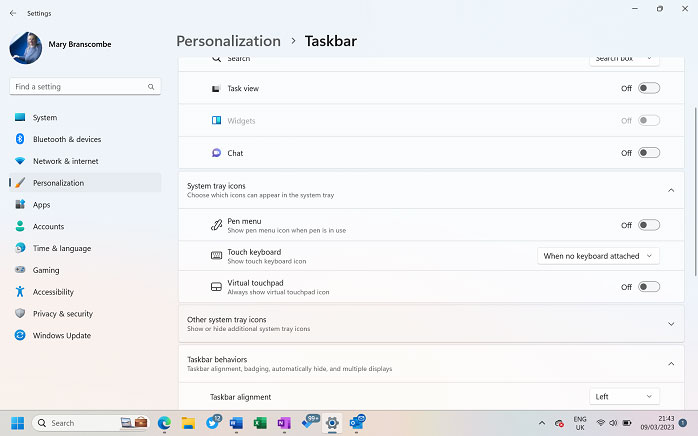Open the Taskbar alignment dropdown
The height and width of the screenshot is (436, 698).
click(624, 397)
